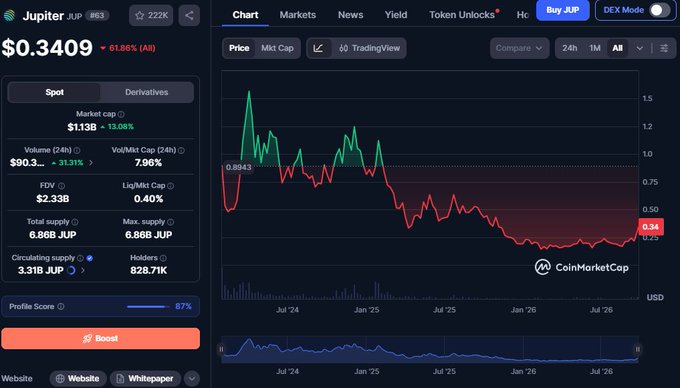Set chart range to 1M
This screenshot has height=388, width=680.
tap(595, 48)
